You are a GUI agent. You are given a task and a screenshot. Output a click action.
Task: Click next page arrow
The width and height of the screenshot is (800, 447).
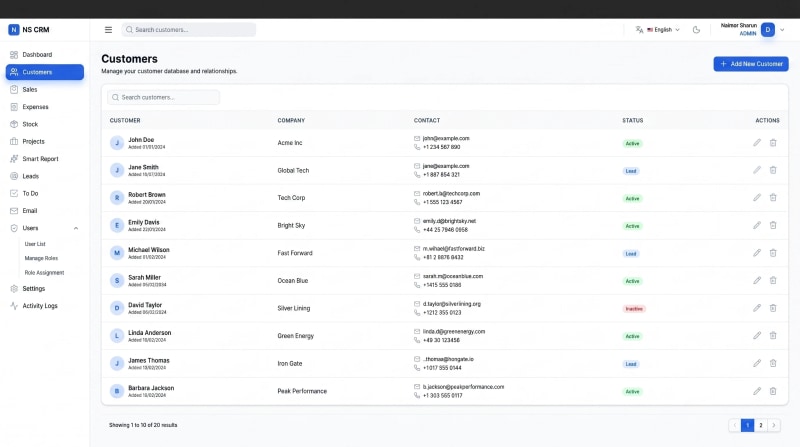[773, 425]
